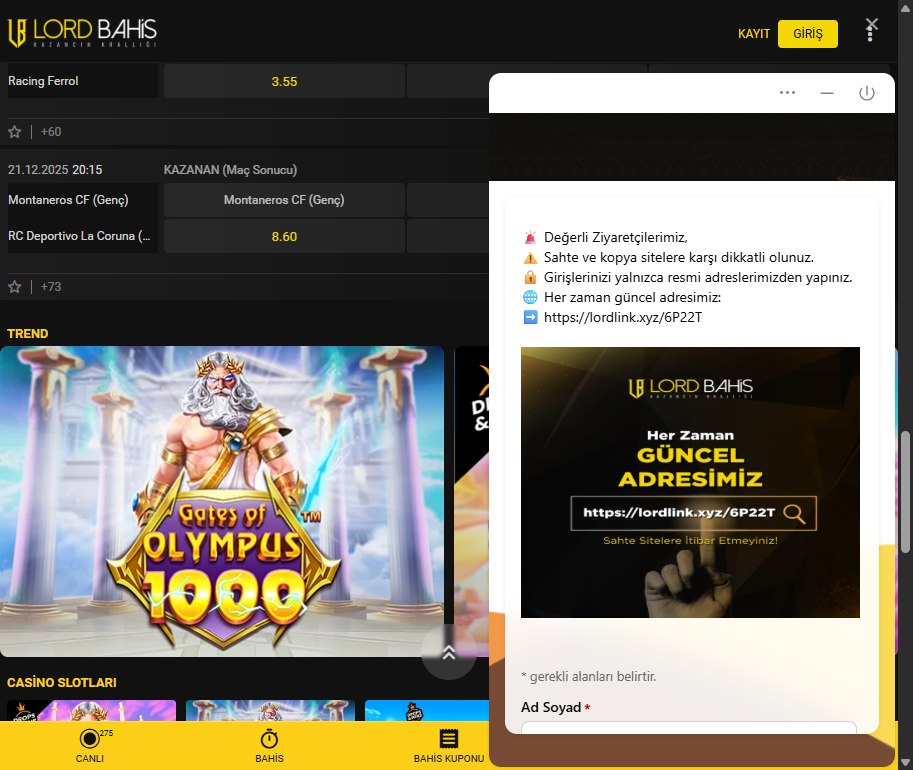Viewport: 913px width, 770px height.
Task: Click the KAYIT register link
Action: point(753,34)
